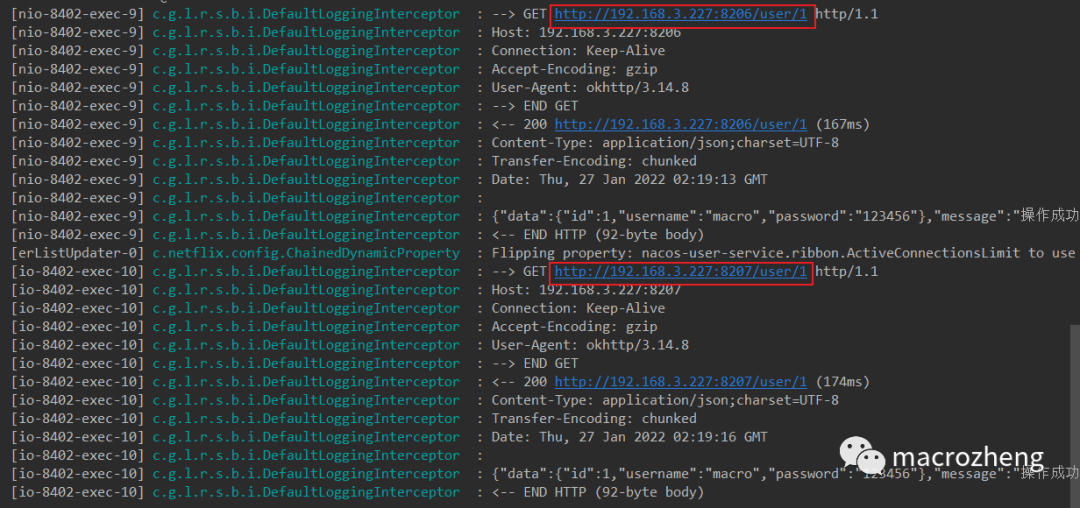Click 'Accept-Encoding: gzip' in exec-10 row
Image resolution: width=1080 pixels, height=508 pixels.
coord(574,326)
